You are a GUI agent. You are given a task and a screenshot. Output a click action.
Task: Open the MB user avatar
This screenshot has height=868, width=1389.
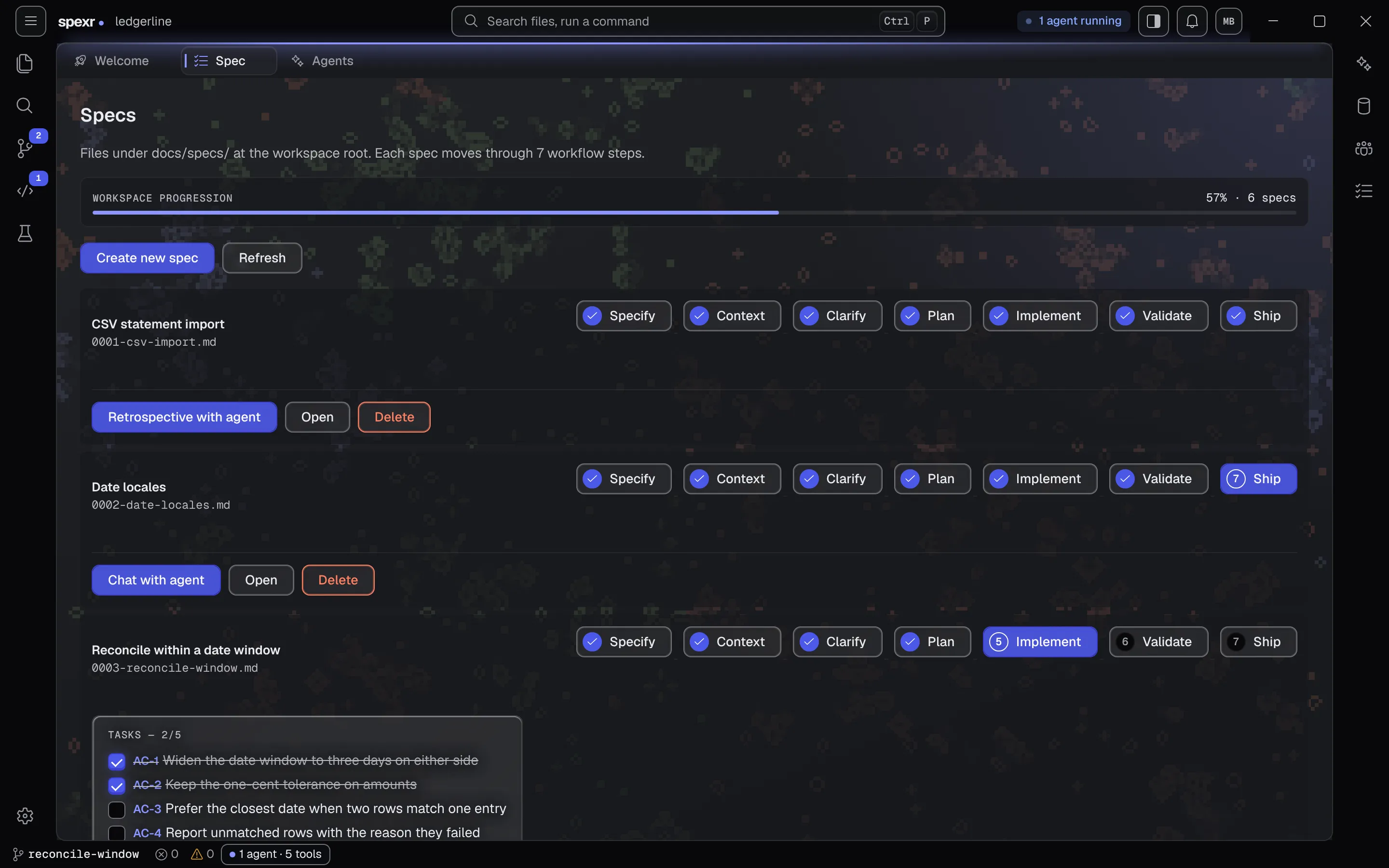pos(1228,21)
